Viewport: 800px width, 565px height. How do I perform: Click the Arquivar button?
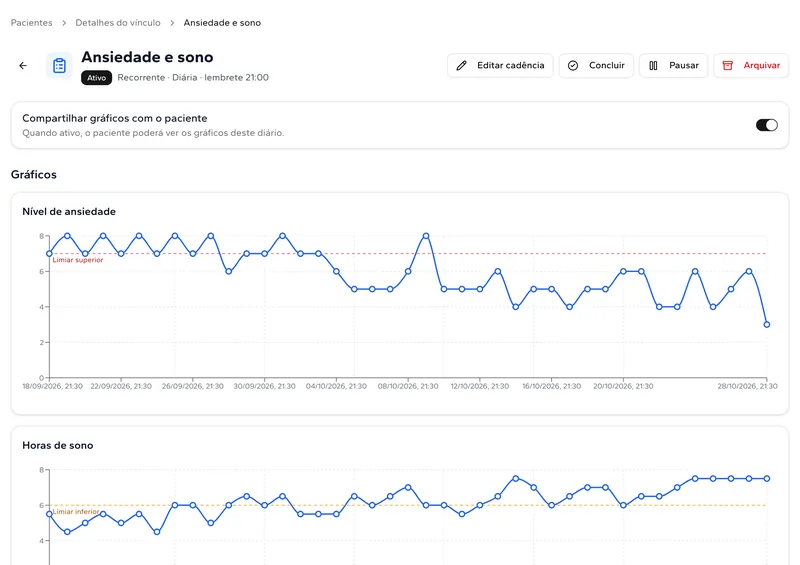point(751,65)
